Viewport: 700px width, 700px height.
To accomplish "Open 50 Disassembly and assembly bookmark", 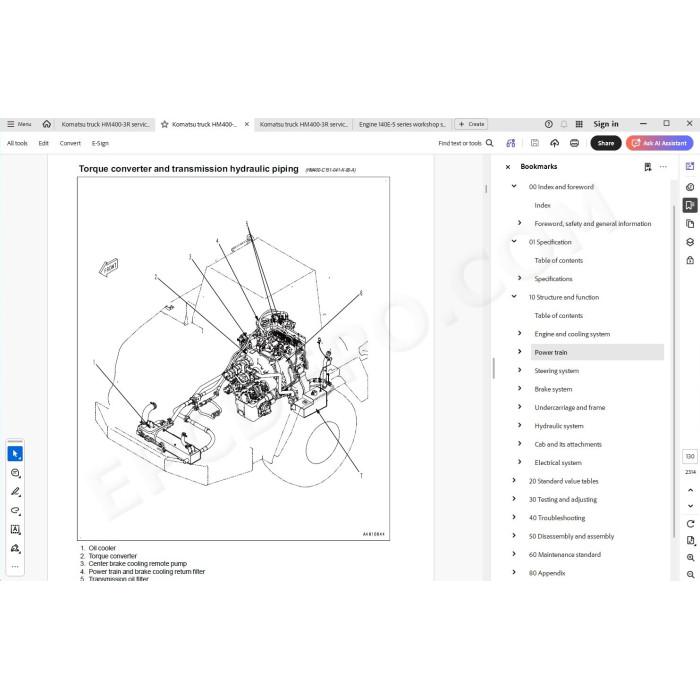I will point(571,536).
